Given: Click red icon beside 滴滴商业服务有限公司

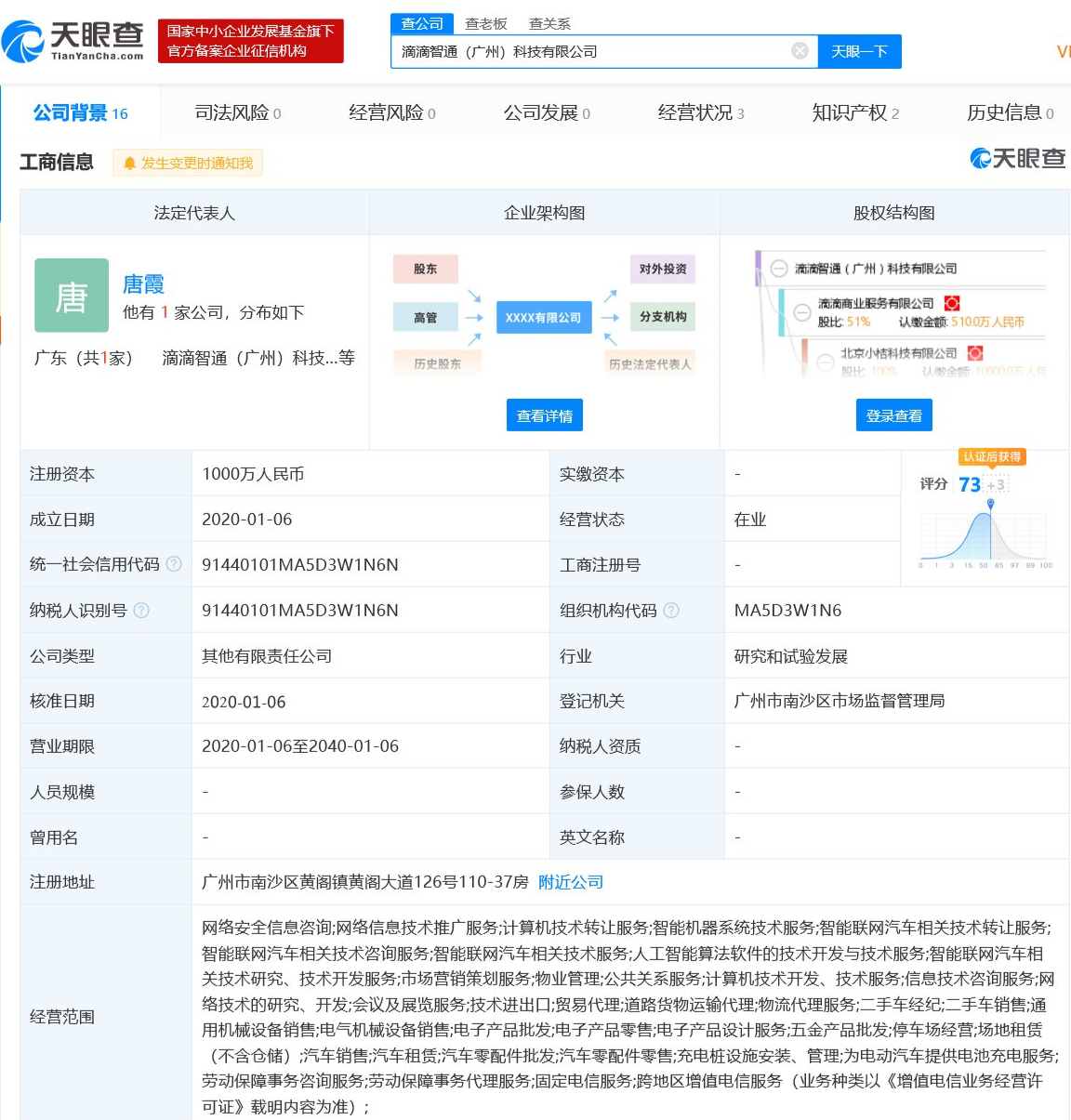Looking at the screenshot, I should (x=951, y=303).
